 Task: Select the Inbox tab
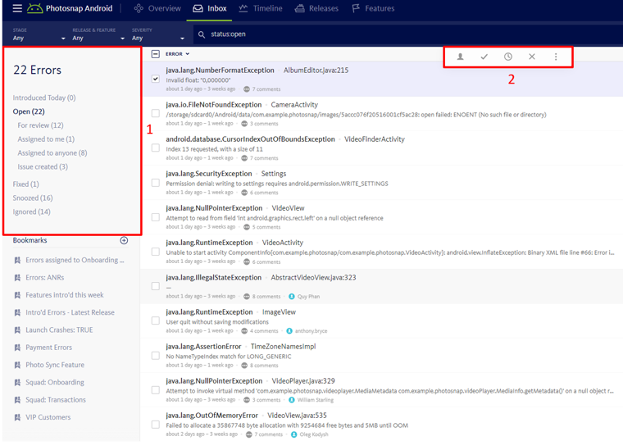(209, 8)
